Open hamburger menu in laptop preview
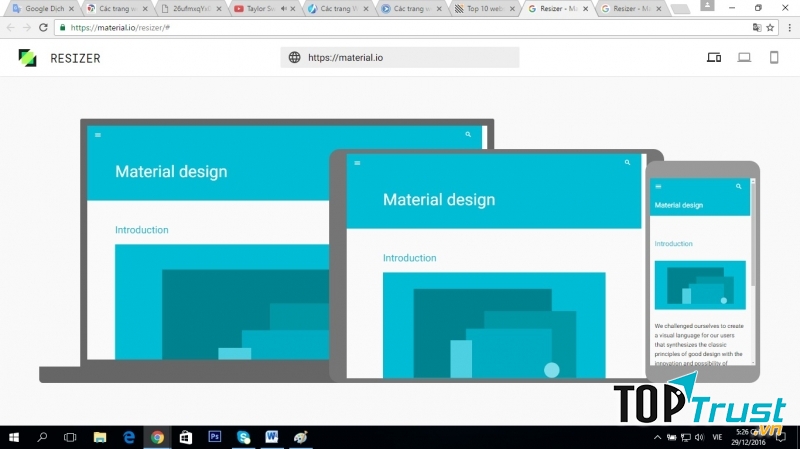Screen dimensions: 800x449 [x=98, y=135]
